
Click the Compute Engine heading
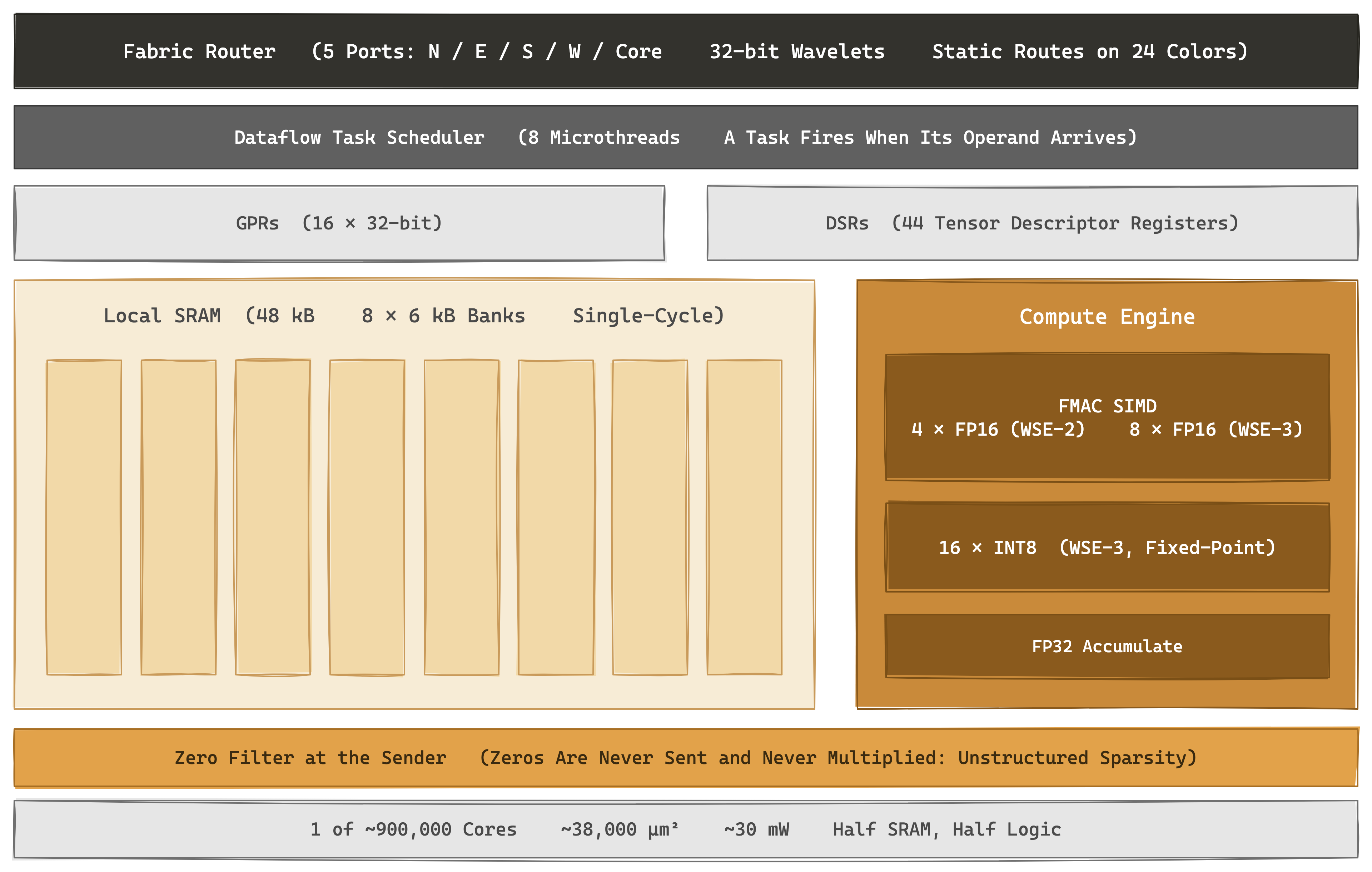1107,316
